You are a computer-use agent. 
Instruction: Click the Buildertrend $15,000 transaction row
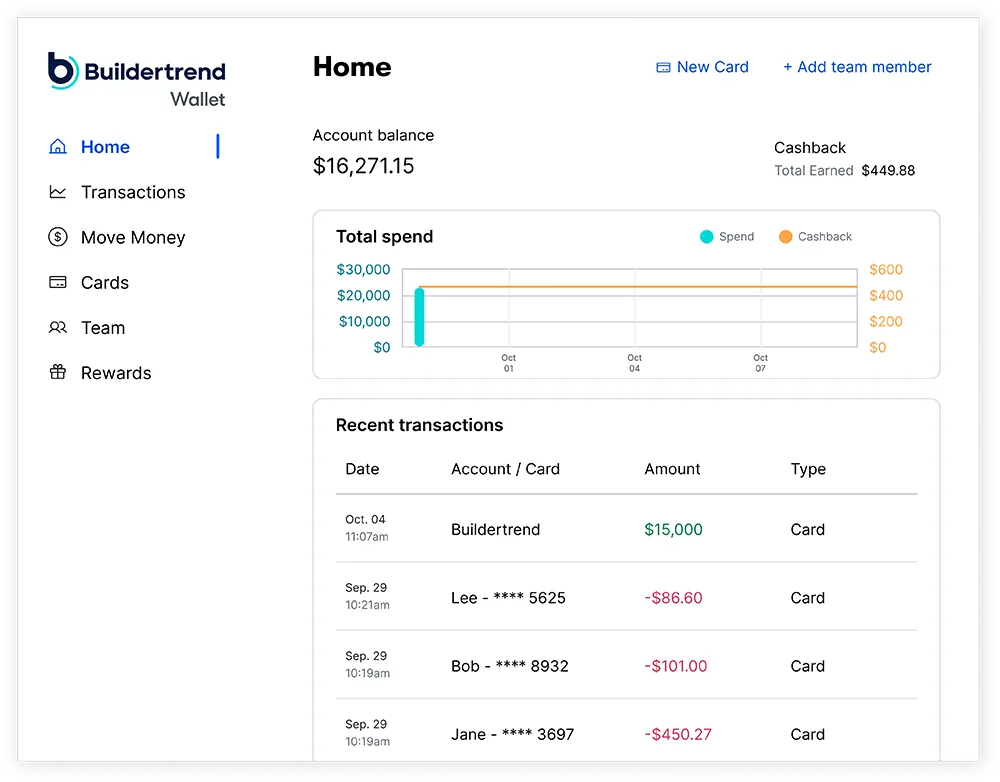627,529
